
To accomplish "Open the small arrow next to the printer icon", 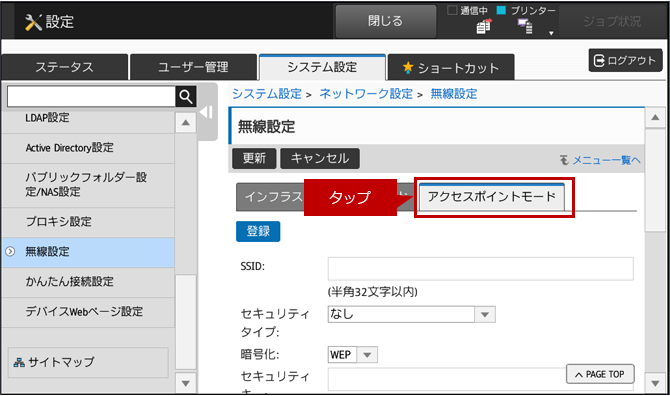I will tap(551, 33).
